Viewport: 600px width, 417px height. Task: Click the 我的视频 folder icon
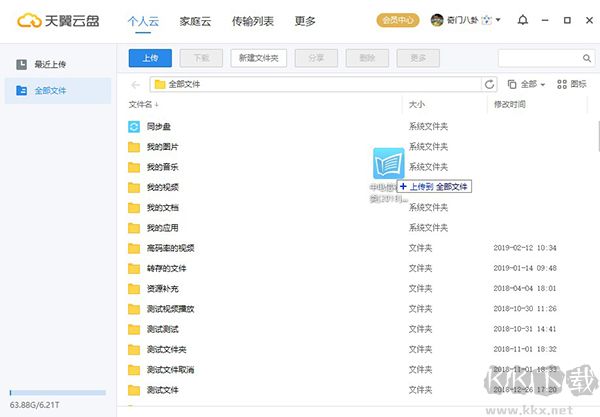point(134,187)
